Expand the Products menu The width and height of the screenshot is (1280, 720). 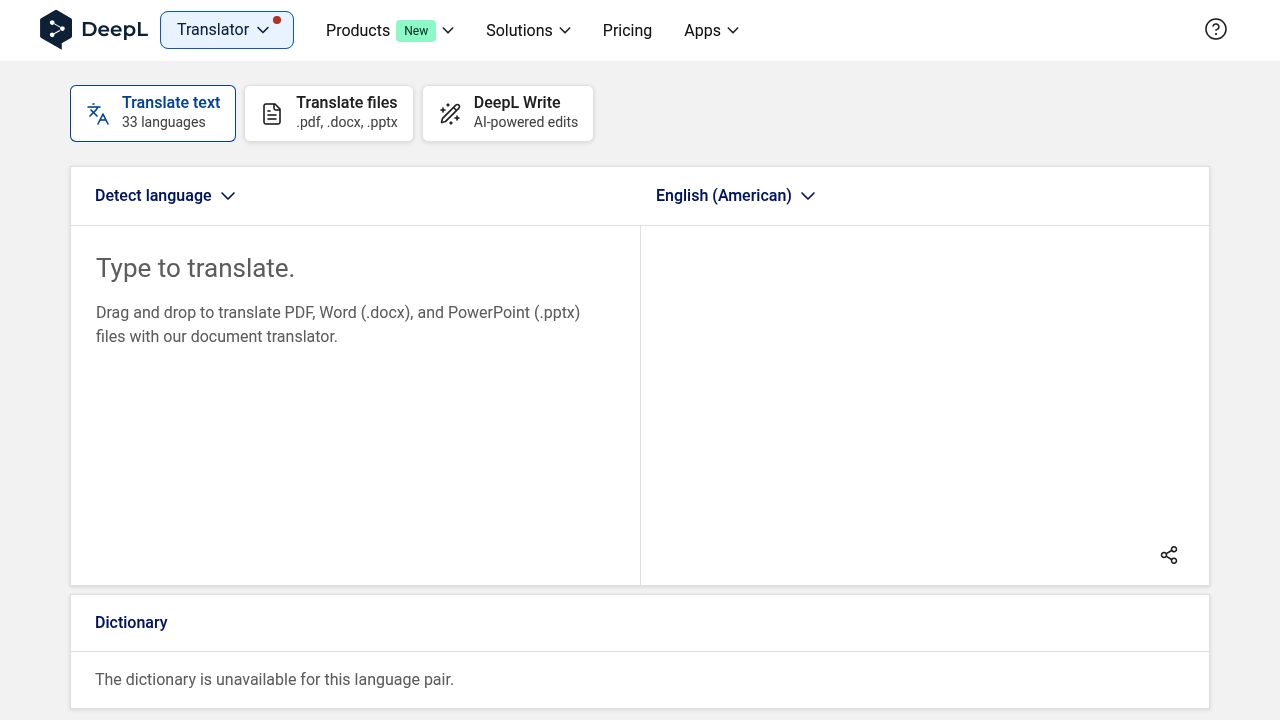coord(390,30)
